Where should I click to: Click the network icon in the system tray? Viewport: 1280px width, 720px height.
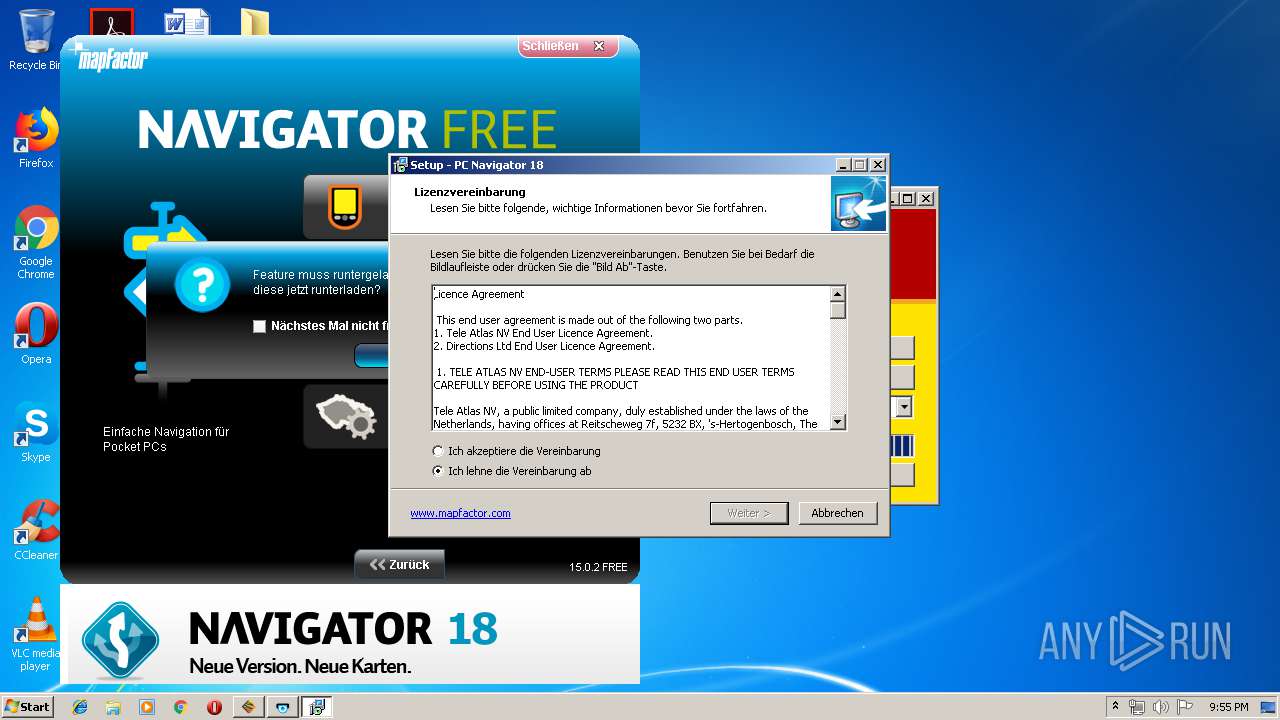[1137, 707]
